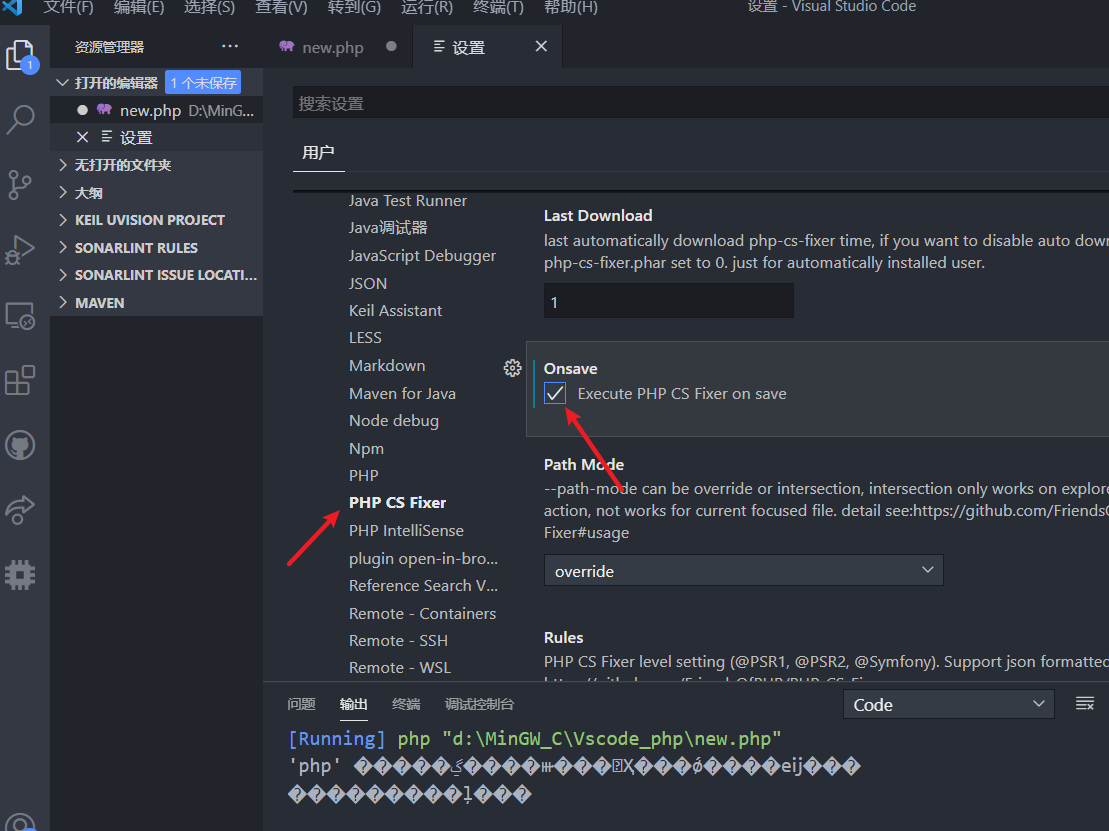Open the Live Share icon

coord(20,510)
